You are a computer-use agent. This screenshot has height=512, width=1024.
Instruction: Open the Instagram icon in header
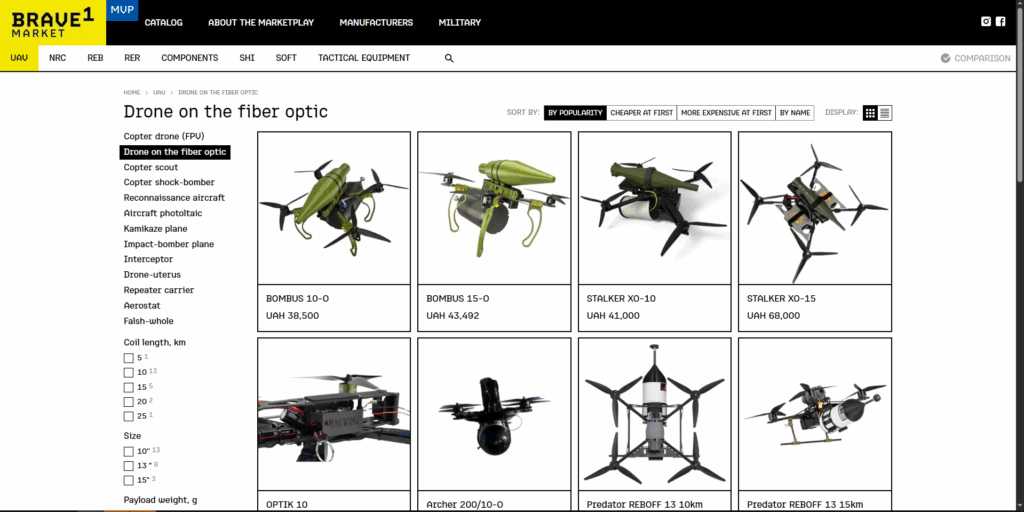click(986, 22)
